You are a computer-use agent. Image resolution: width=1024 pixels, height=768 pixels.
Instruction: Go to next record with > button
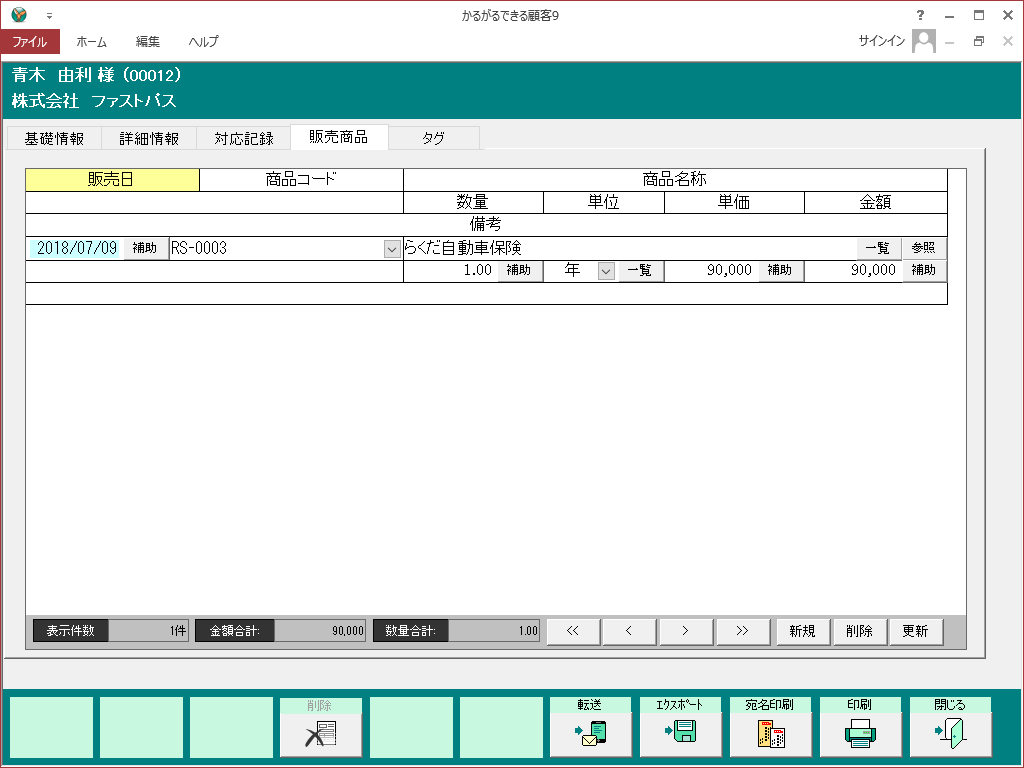coord(685,631)
